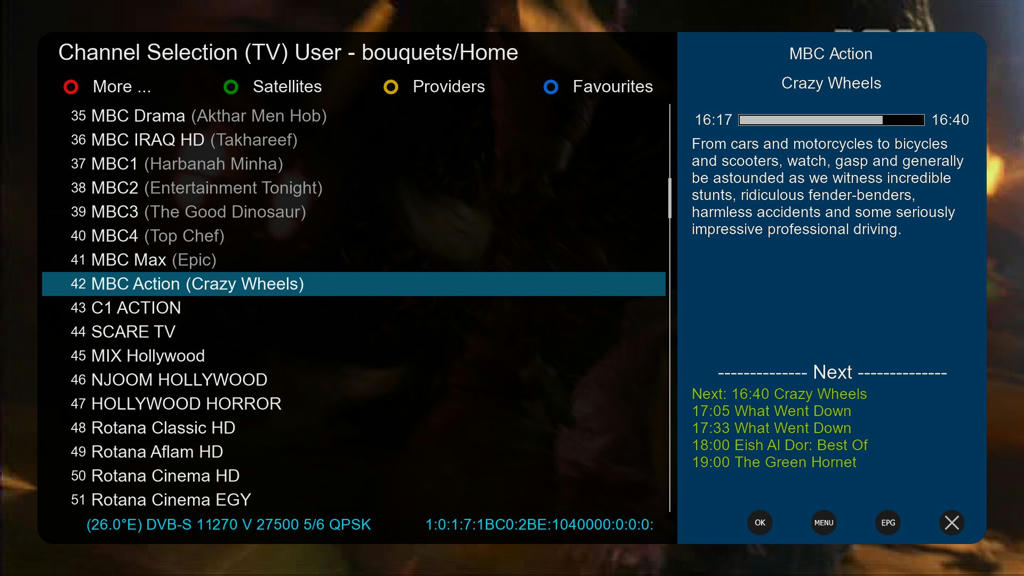This screenshot has height=576, width=1024.
Task: Click the yellow Providers circle icon
Action: pos(391,87)
